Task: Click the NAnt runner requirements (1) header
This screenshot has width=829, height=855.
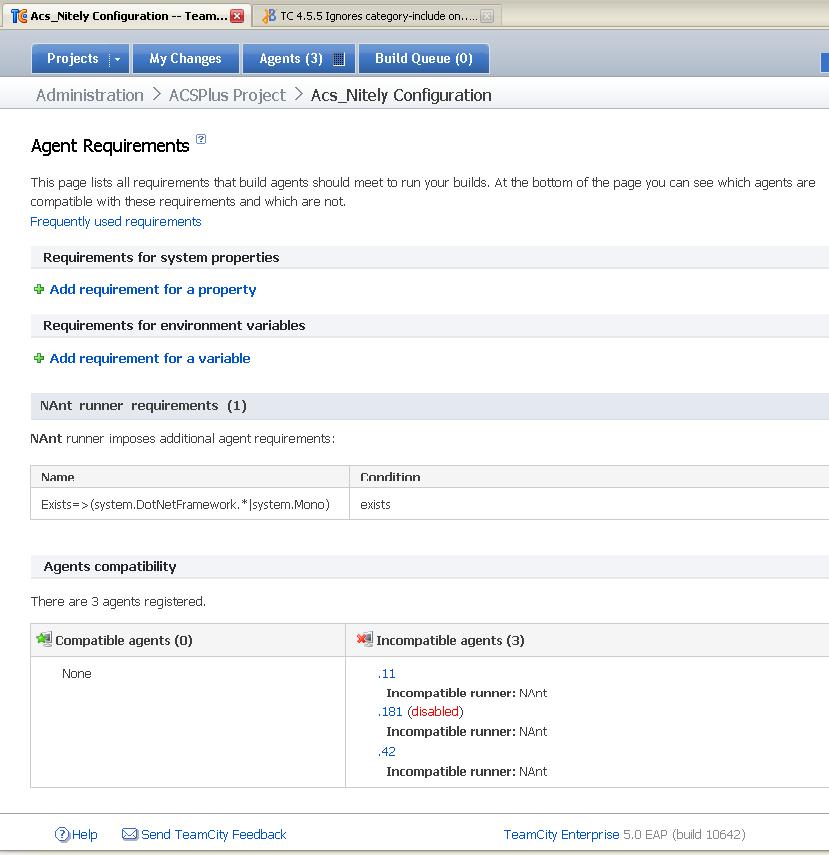Action: [x=430, y=406]
